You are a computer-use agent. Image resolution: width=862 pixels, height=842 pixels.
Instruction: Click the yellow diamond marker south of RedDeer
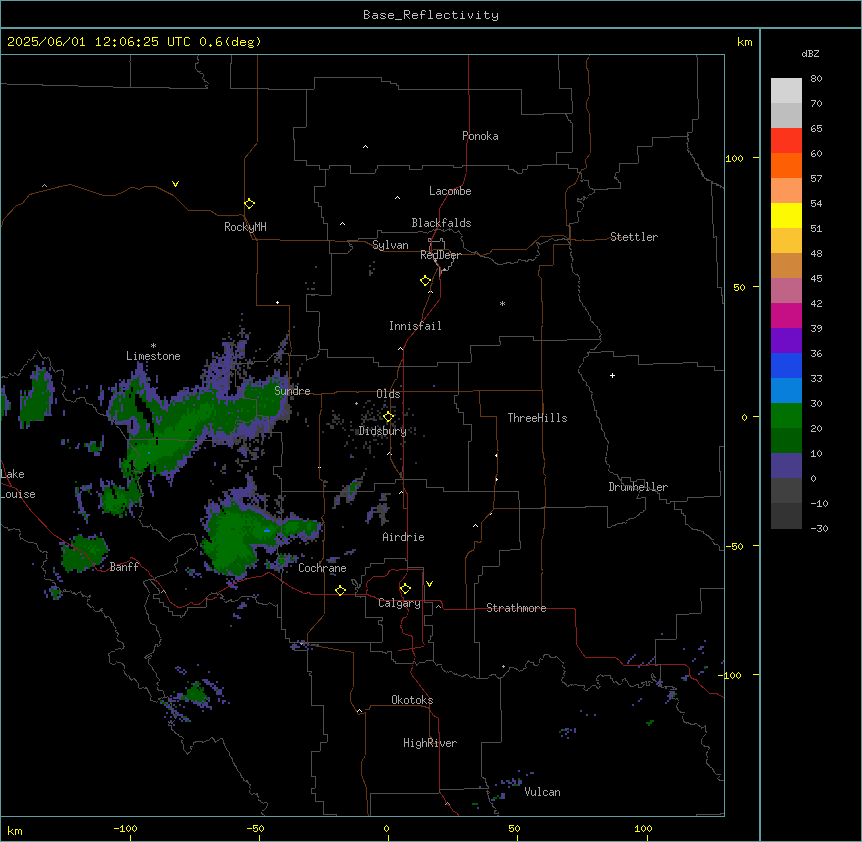pyautogui.click(x=426, y=281)
